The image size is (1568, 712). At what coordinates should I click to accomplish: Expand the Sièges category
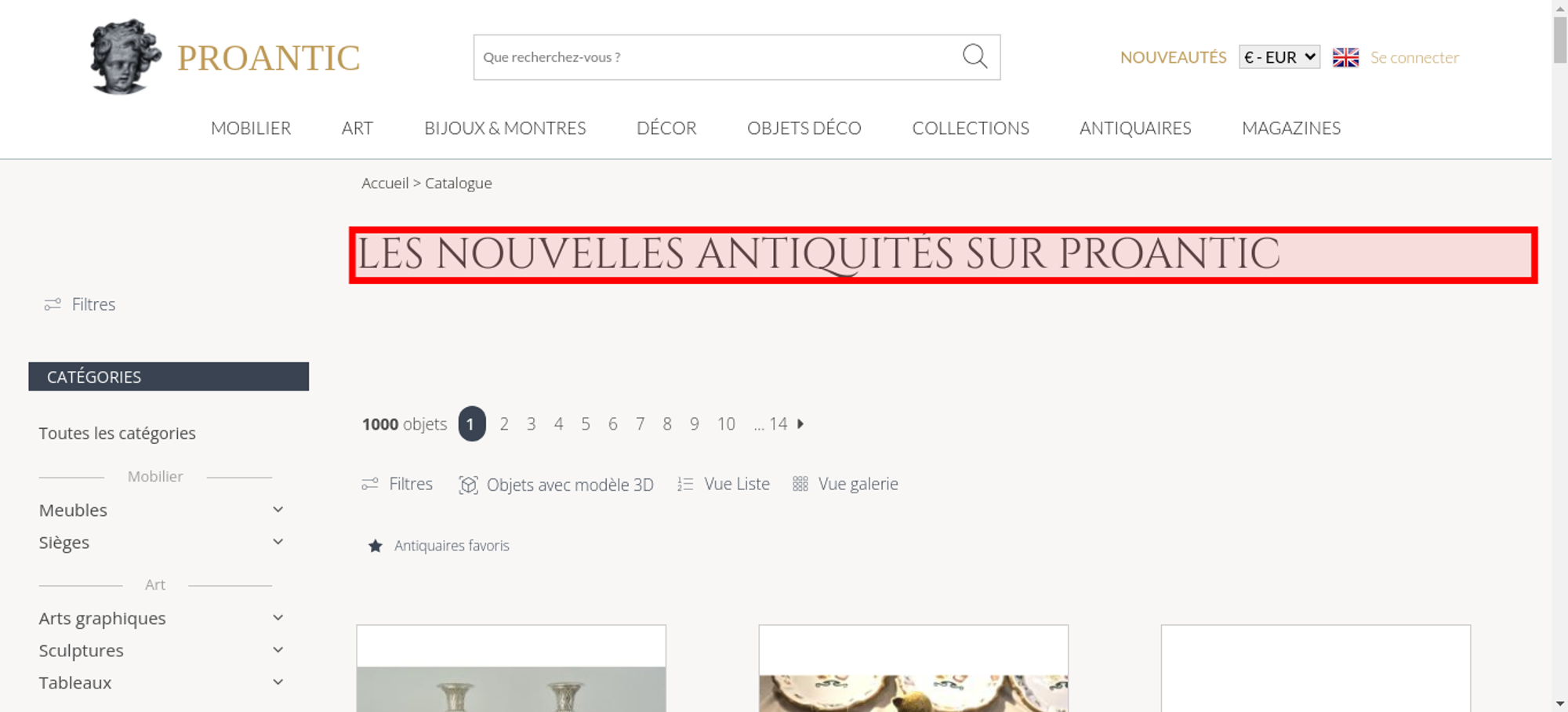[x=278, y=542]
